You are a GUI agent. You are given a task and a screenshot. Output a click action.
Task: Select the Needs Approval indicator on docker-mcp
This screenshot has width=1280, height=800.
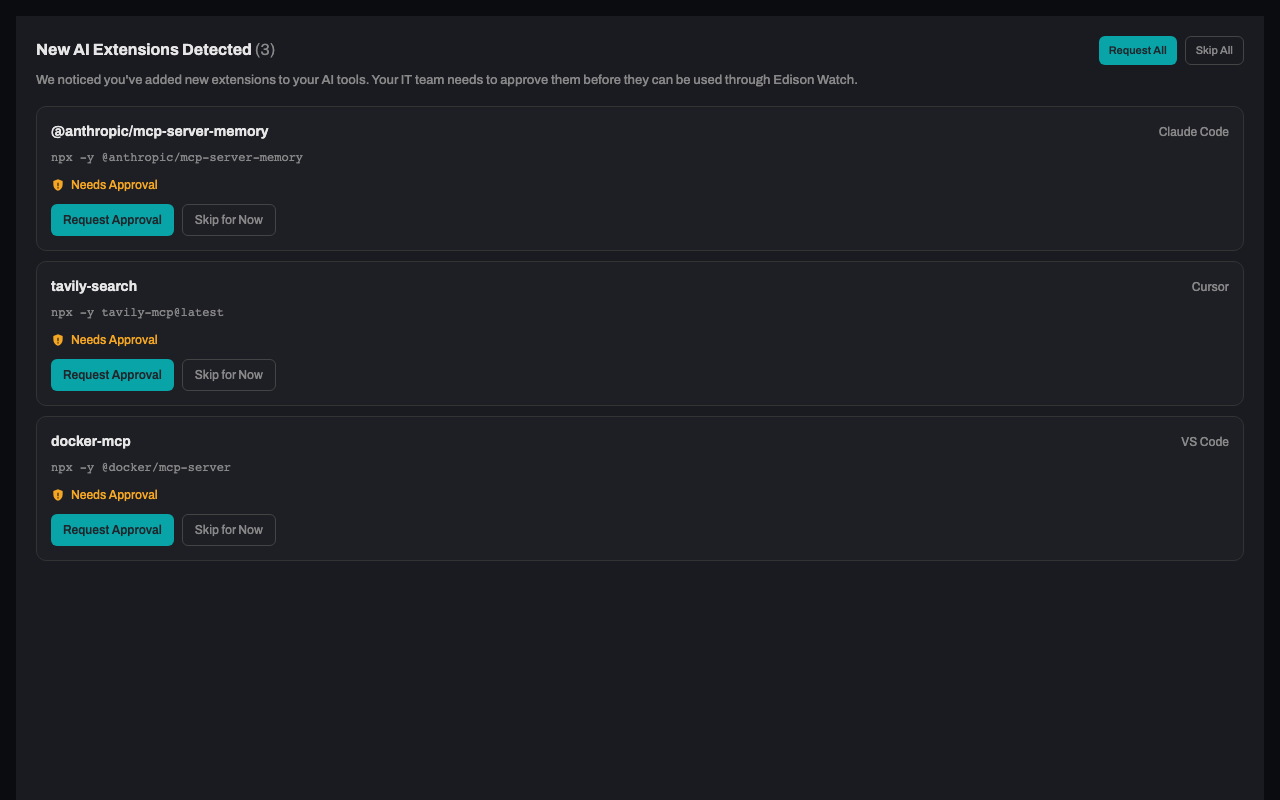[115, 494]
